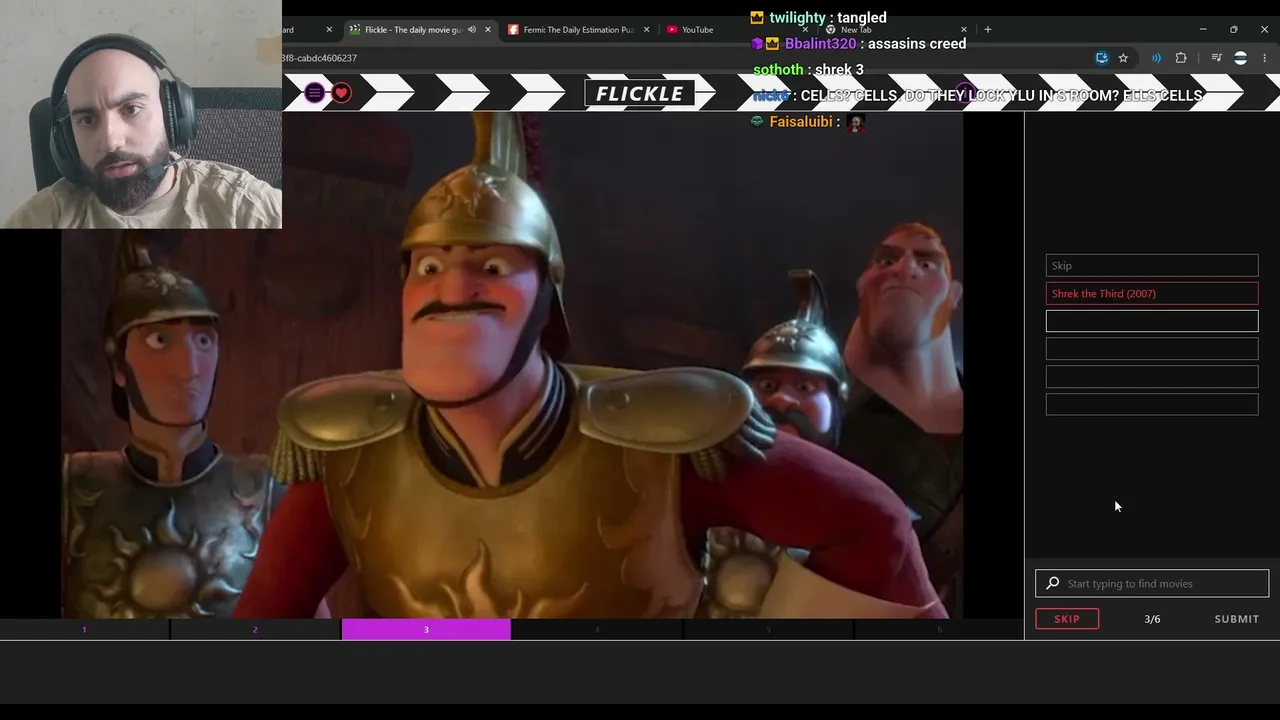The width and height of the screenshot is (1280, 720).
Task: Click the '3/6' guess counter
Action: [1152, 619]
